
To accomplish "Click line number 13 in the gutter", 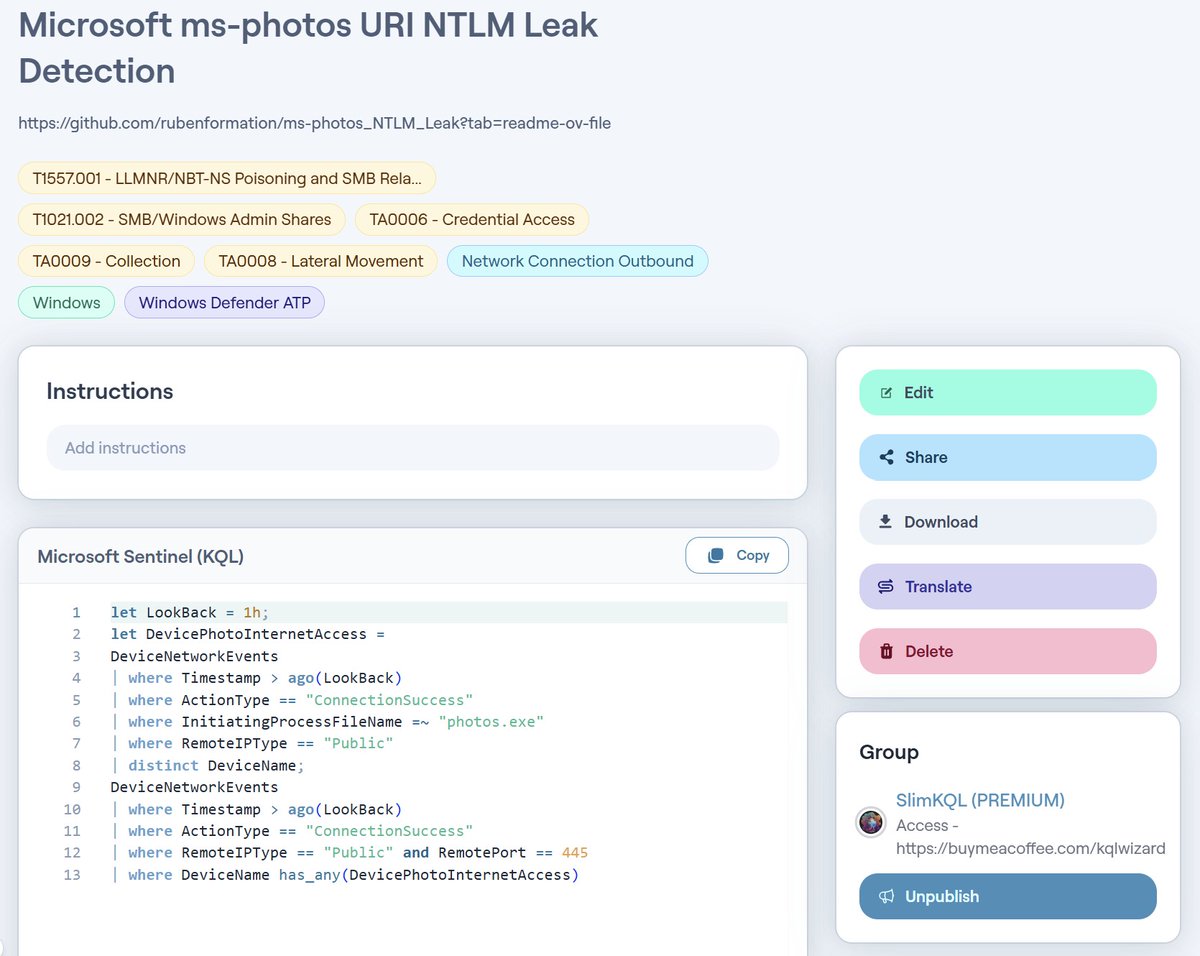I will coord(72,875).
